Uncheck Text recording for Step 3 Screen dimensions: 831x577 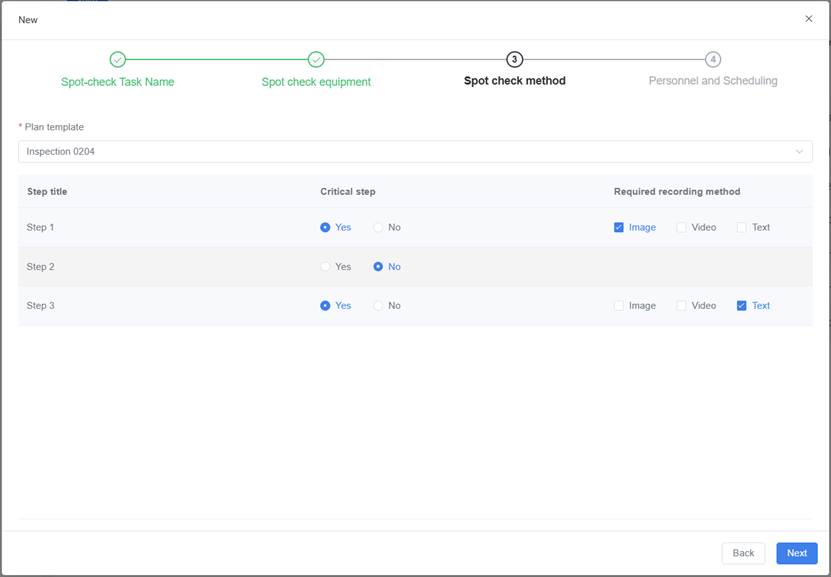(x=742, y=306)
